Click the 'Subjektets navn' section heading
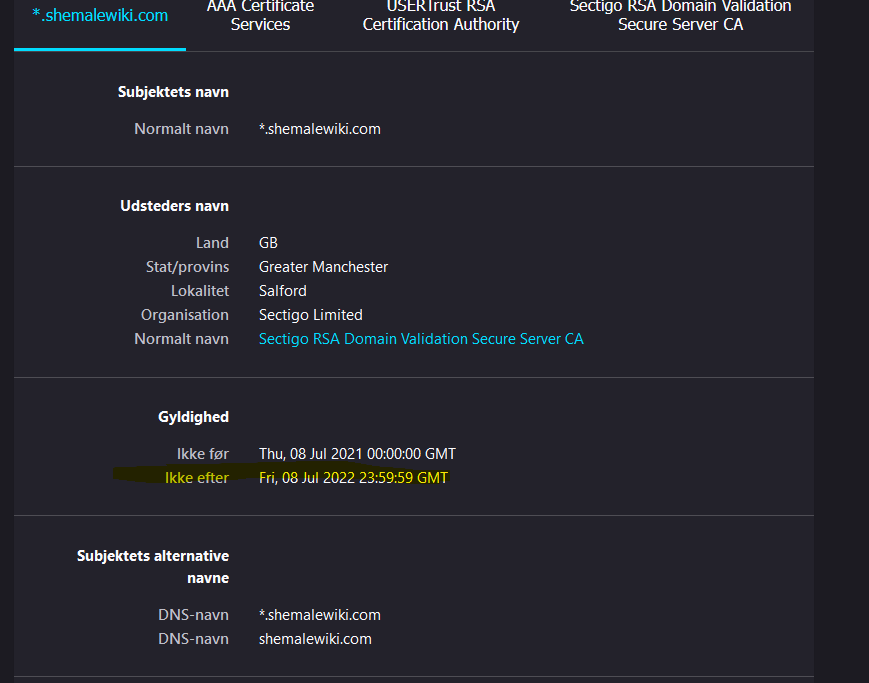The height and width of the screenshot is (683, 869). point(173,92)
